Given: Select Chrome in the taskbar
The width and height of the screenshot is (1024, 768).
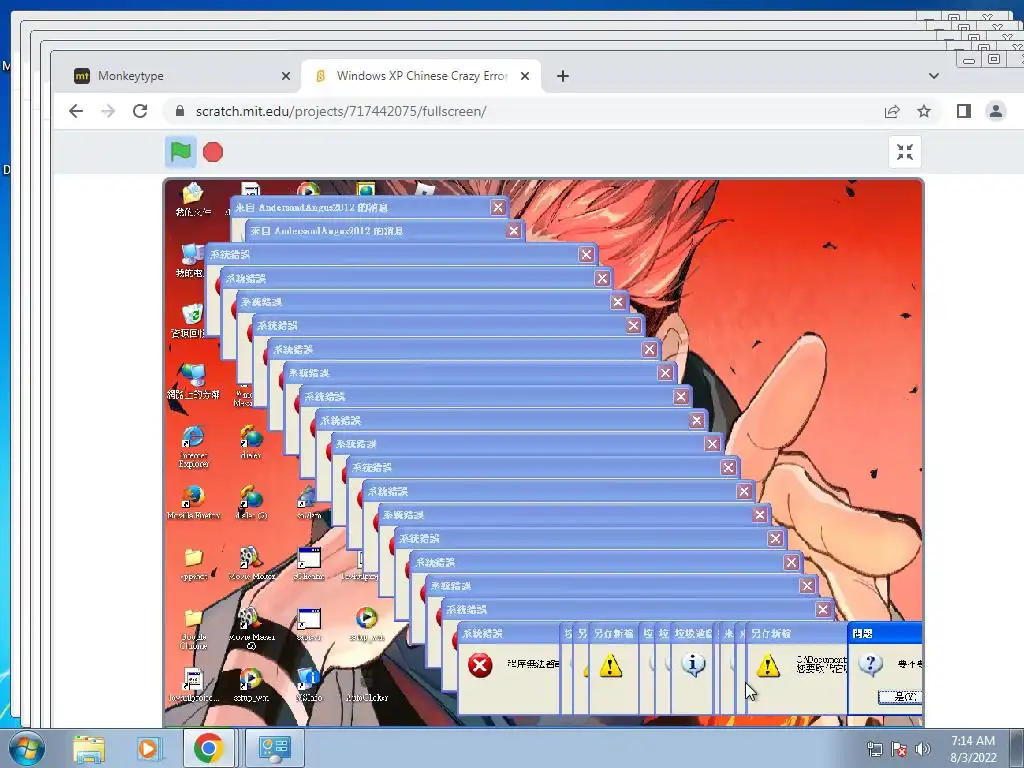Looking at the screenshot, I should coord(208,748).
